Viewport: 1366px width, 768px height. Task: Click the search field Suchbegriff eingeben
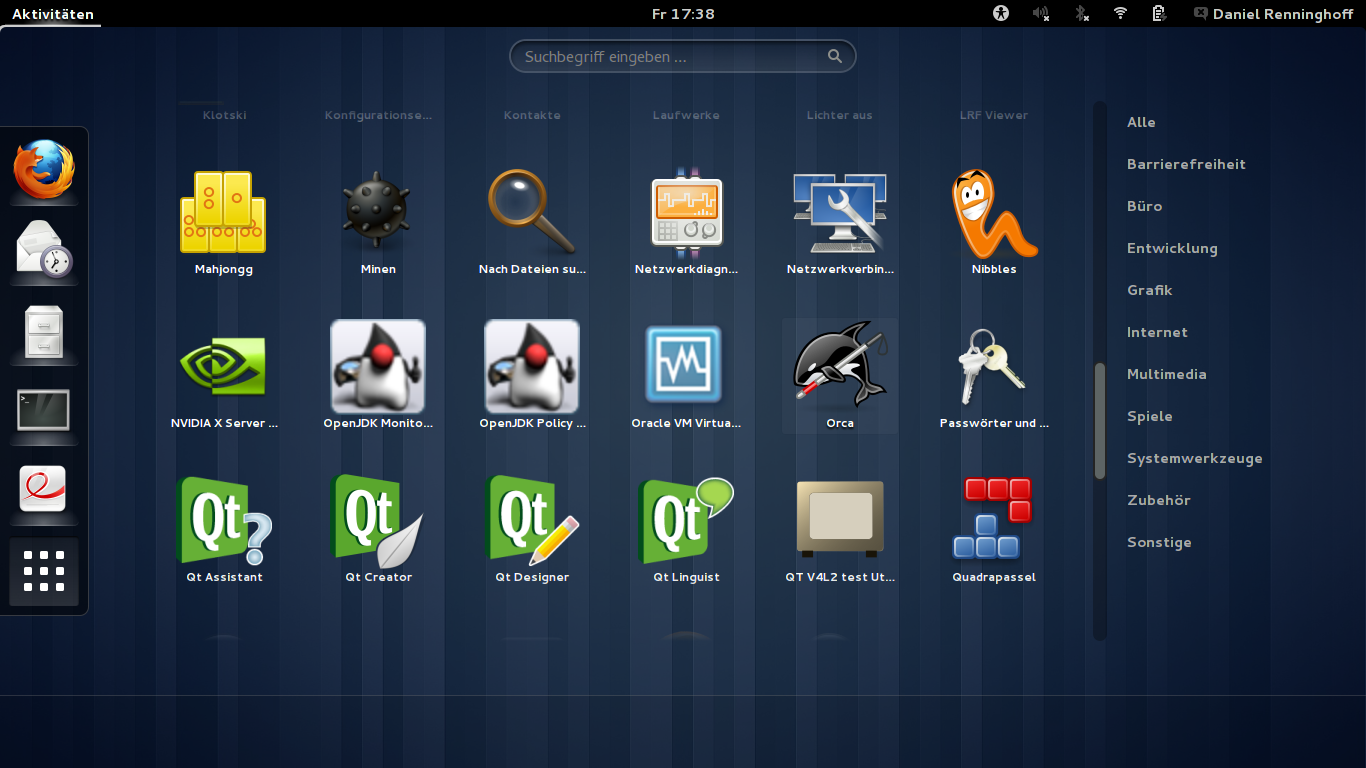[x=672, y=57]
